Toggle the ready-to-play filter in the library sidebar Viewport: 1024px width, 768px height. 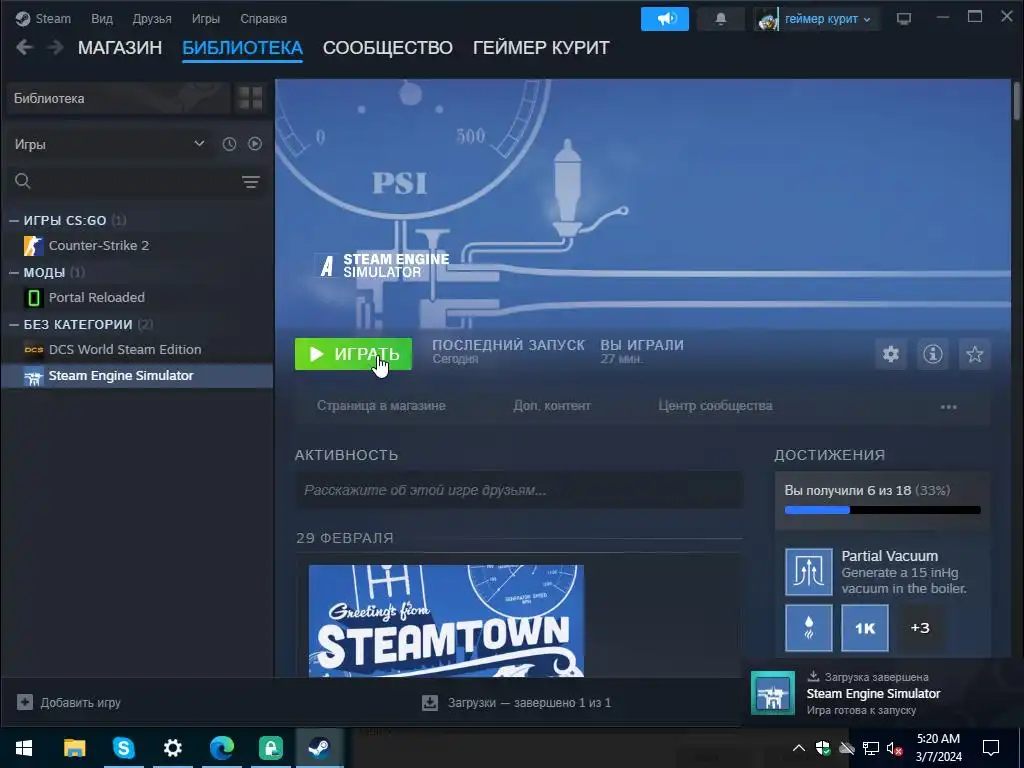[255, 144]
